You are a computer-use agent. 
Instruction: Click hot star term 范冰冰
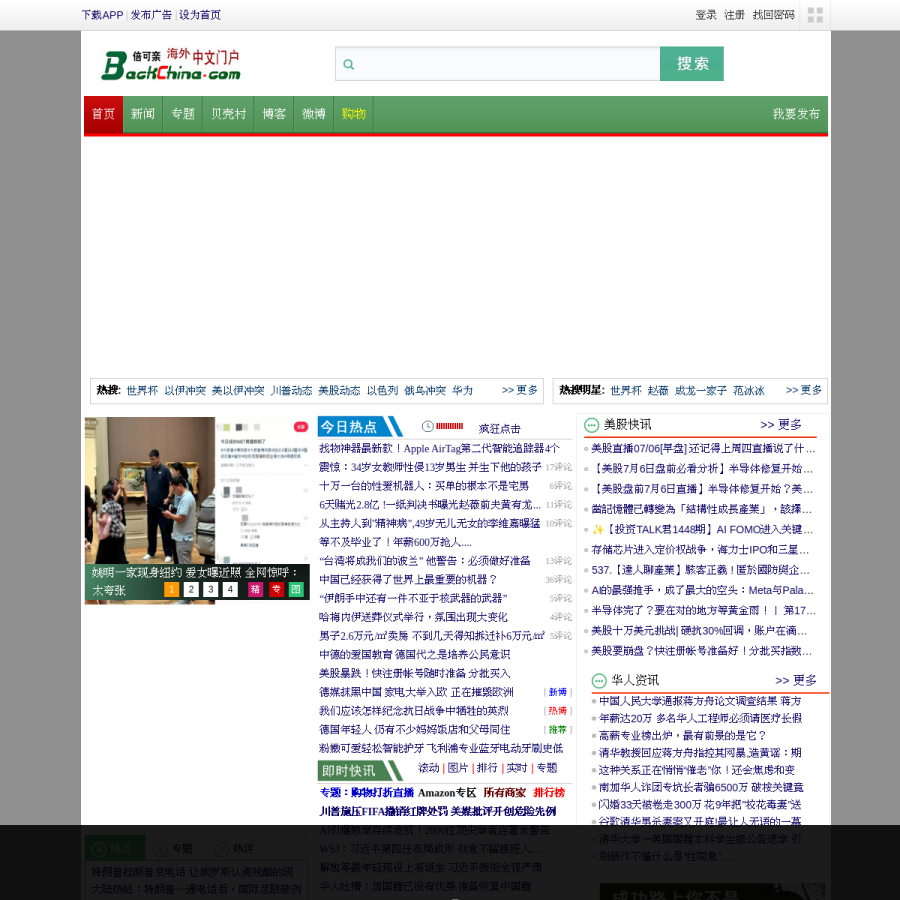click(748, 391)
